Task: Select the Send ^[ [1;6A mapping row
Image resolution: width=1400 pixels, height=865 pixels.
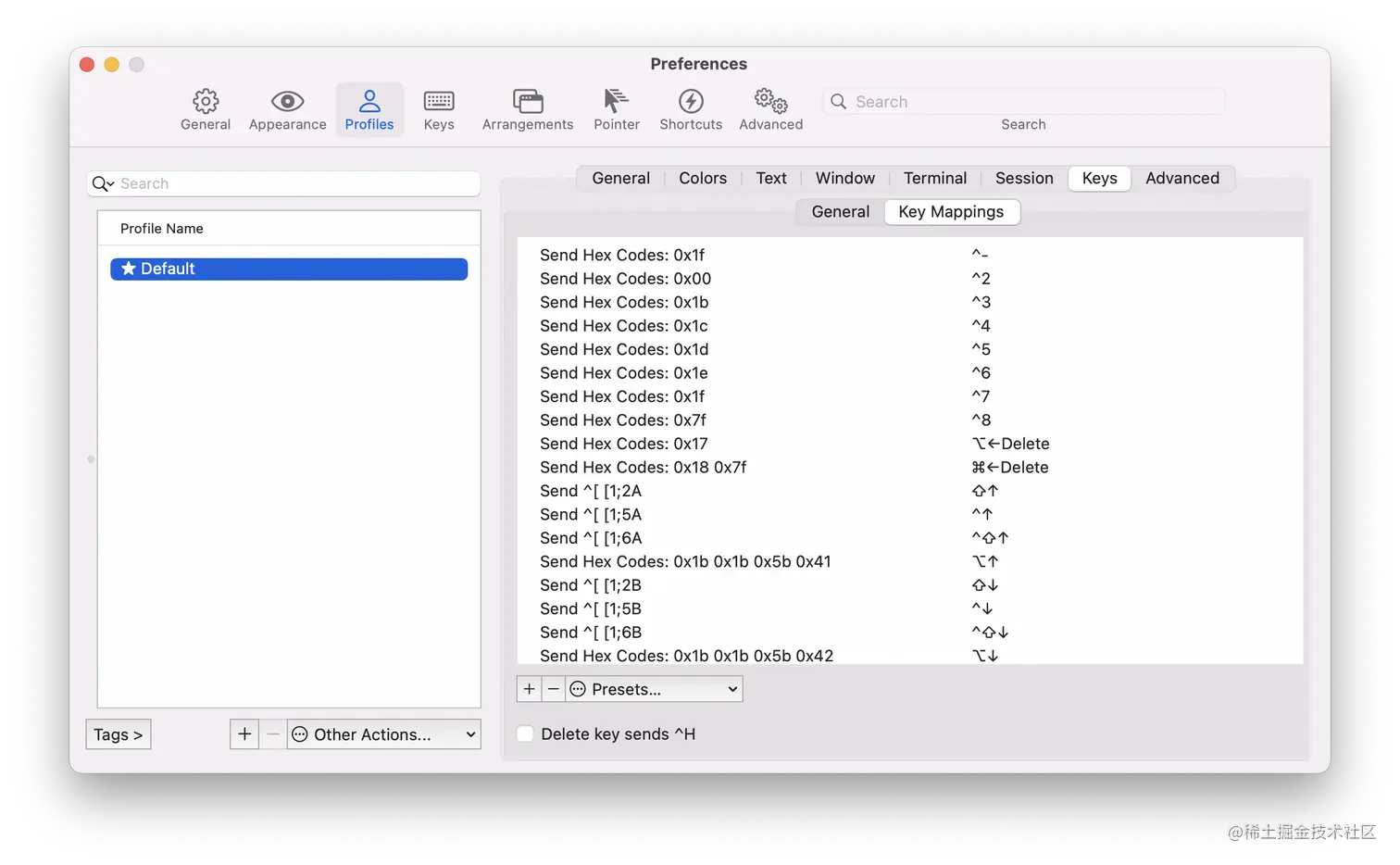Action: pyautogui.click(x=910, y=538)
